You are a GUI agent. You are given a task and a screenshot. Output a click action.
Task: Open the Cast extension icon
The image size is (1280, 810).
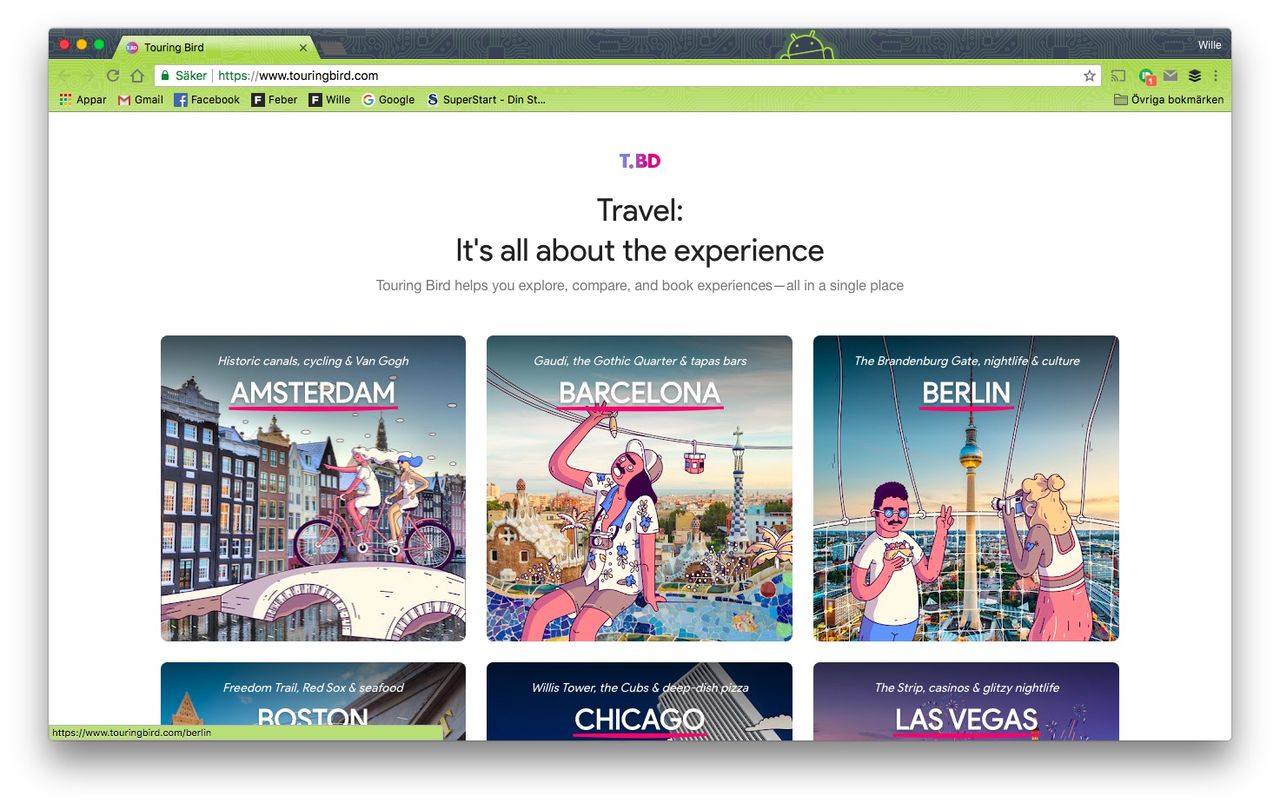pyautogui.click(x=1119, y=76)
